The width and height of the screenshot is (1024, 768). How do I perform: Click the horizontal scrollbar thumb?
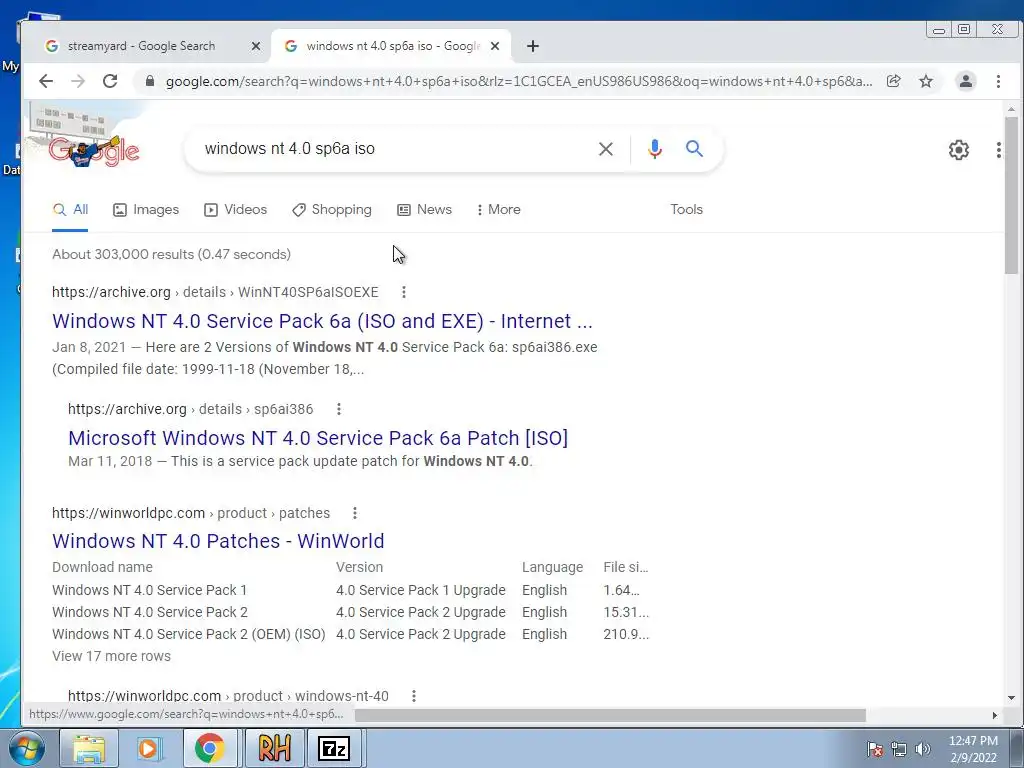pos(610,715)
